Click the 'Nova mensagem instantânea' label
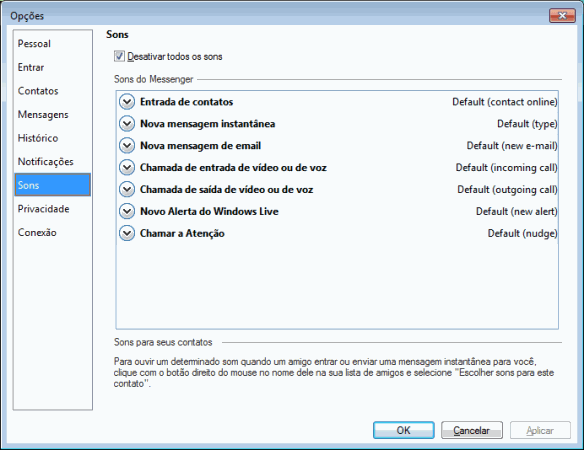The height and width of the screenshot is (450, 584). [x=208, y=124]
